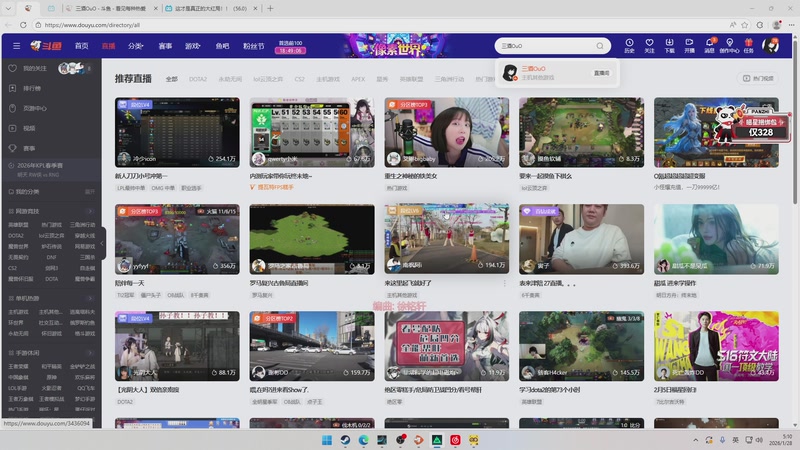800x450 pixels.
Task: Open 排行榜 in the sidebar
Action: tap(32, 88)
